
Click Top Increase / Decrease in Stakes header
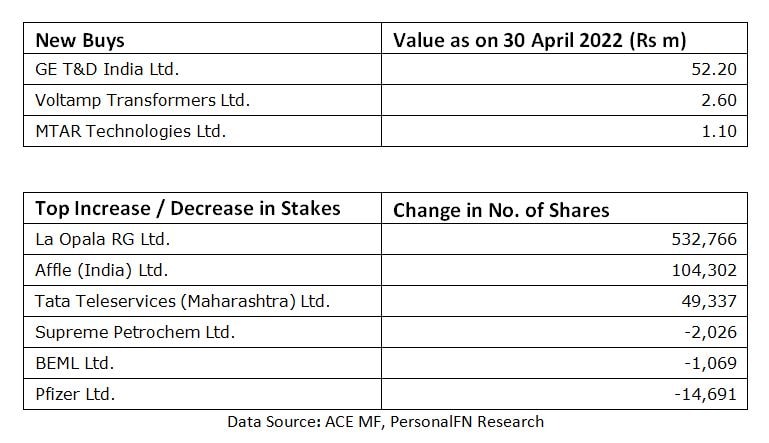187,209
